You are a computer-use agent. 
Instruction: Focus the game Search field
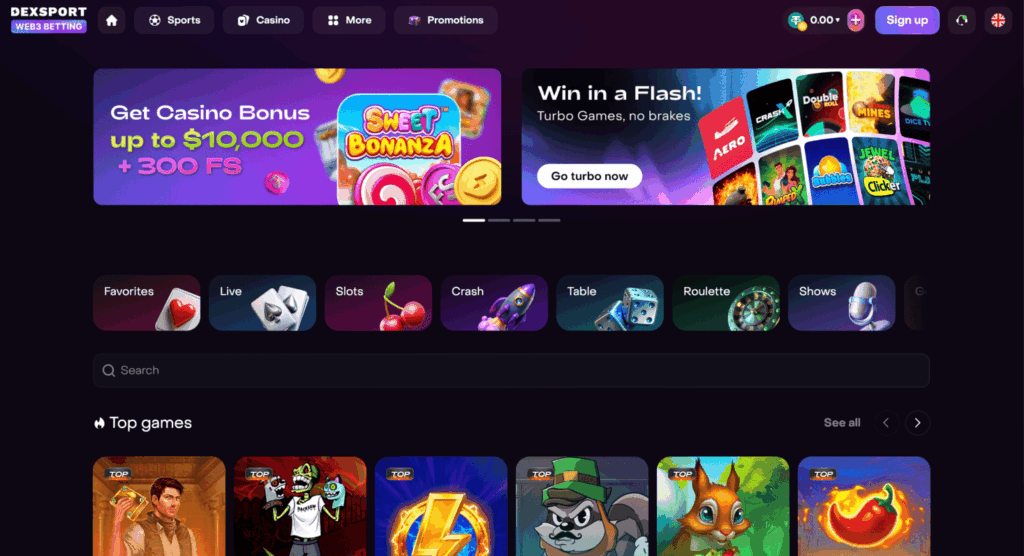click(511, 370)
